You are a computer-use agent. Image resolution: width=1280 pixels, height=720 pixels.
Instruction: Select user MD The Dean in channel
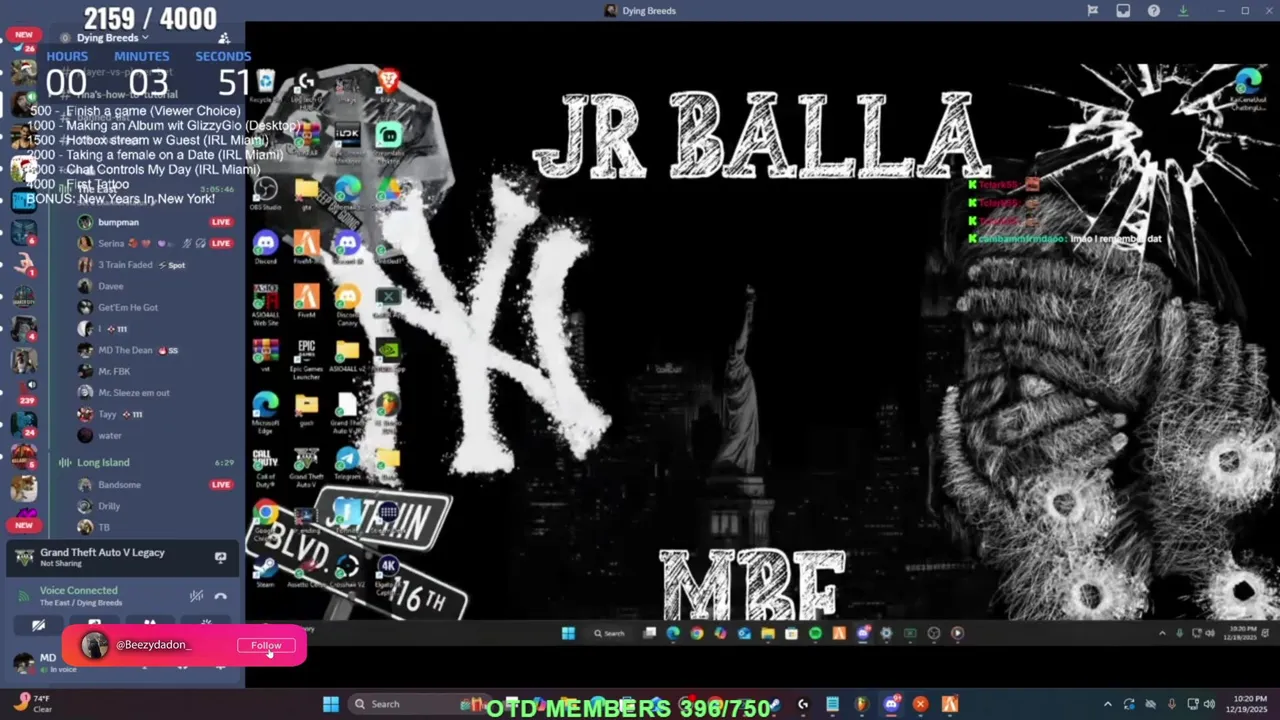[x=155, y=350]
